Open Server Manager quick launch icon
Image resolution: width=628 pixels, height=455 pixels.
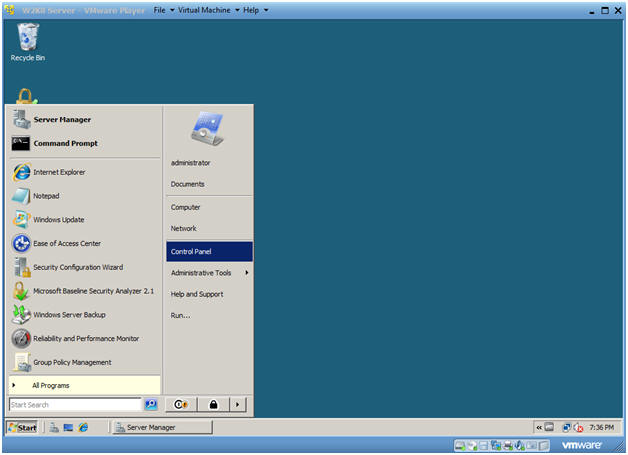tap(54, 427)
